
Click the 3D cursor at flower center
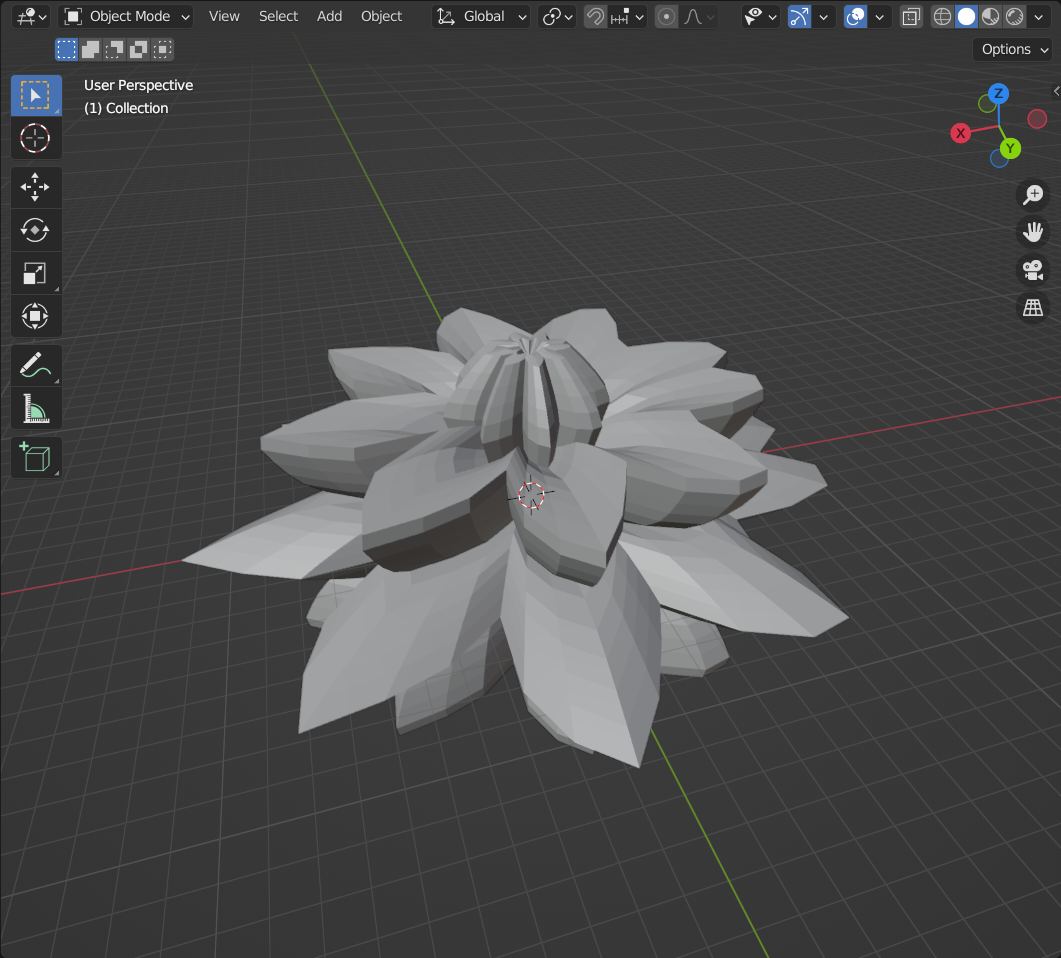pyautogui.click(x=531, y=496)
